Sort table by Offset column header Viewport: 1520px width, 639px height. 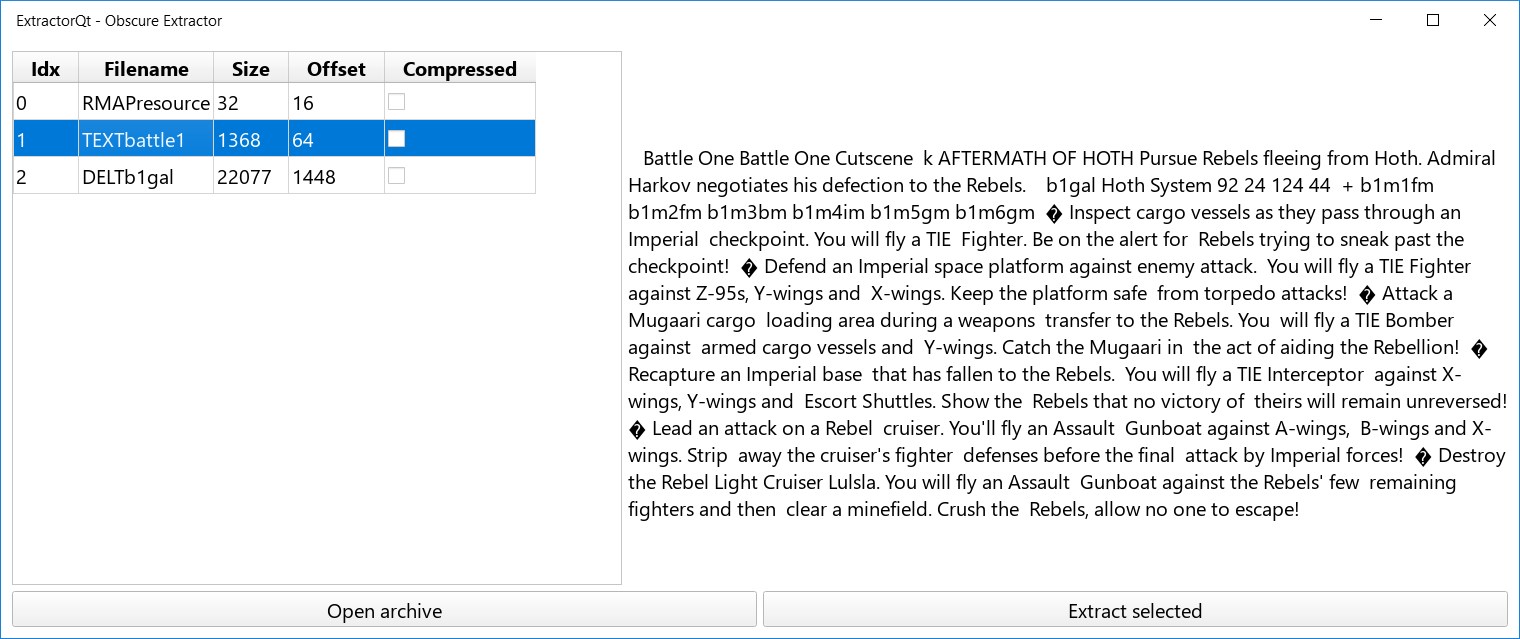point(336,69)
